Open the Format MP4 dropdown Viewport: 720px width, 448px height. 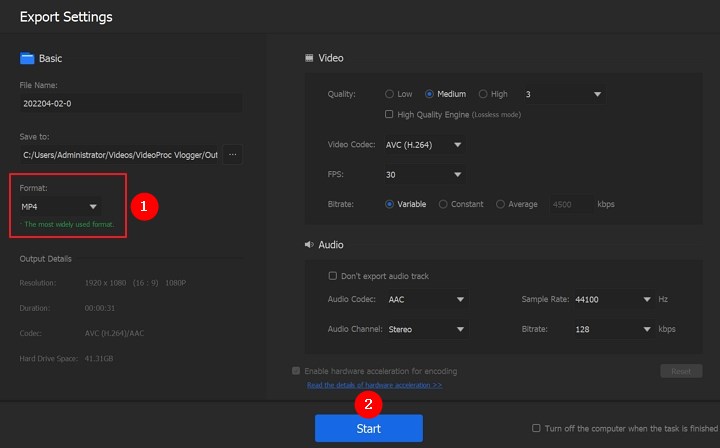(x=60, y=206)
